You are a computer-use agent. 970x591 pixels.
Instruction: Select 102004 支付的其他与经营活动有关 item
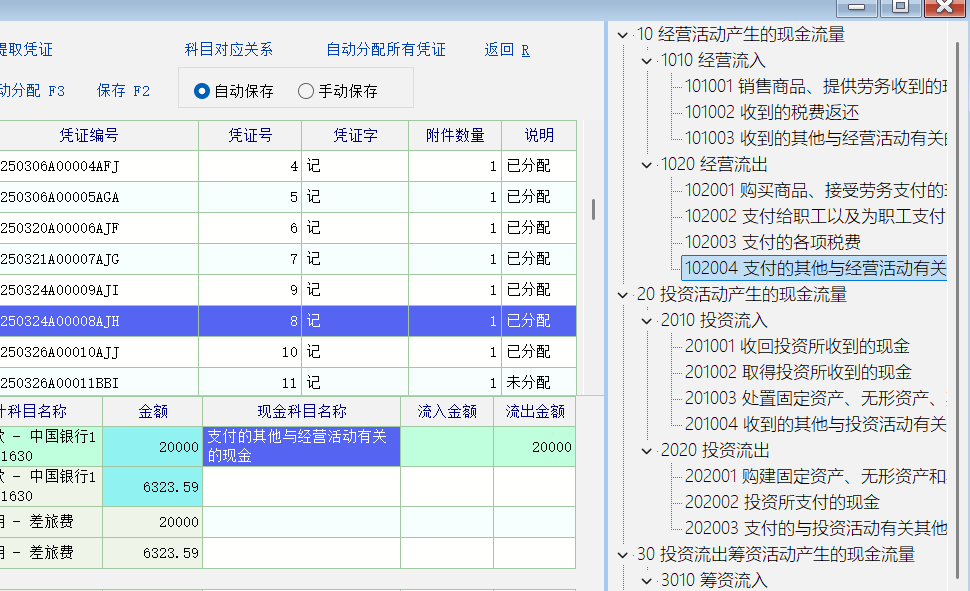(814, 269)
